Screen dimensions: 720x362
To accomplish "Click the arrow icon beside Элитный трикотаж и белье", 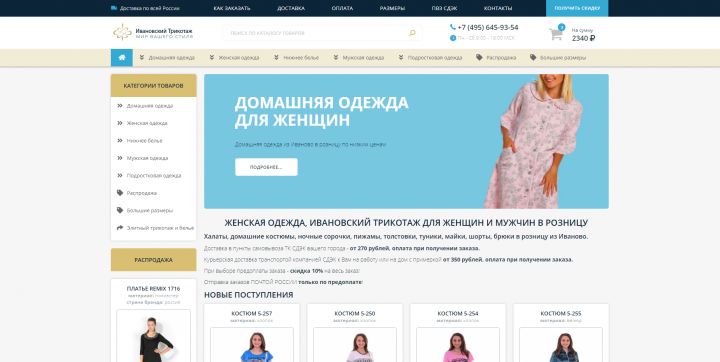I will pos(120,228).
